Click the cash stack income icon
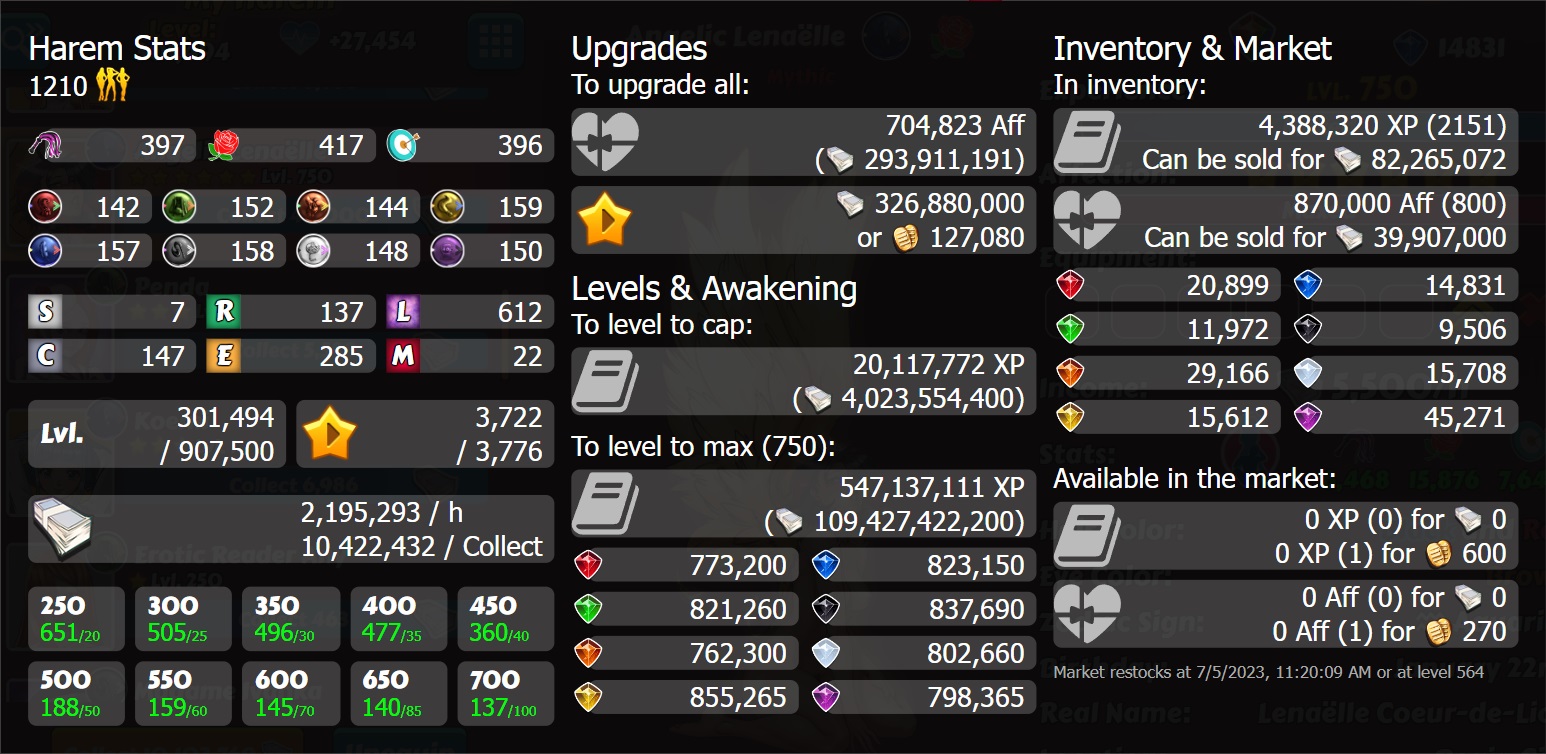1546x754 pixels. click(64, 528)
